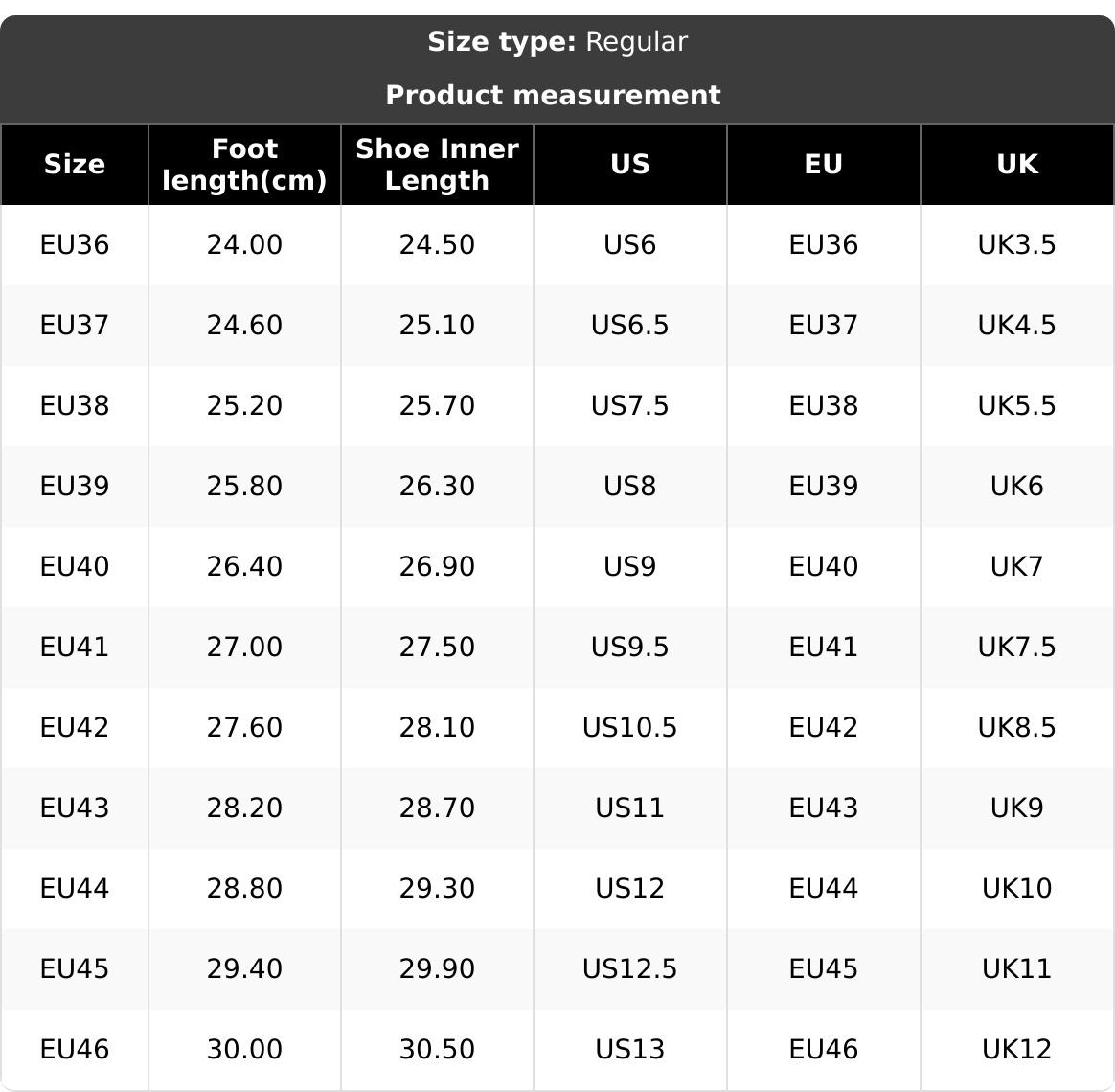
Task: Click the Product measurement title
Action: [x=553, y=96]
